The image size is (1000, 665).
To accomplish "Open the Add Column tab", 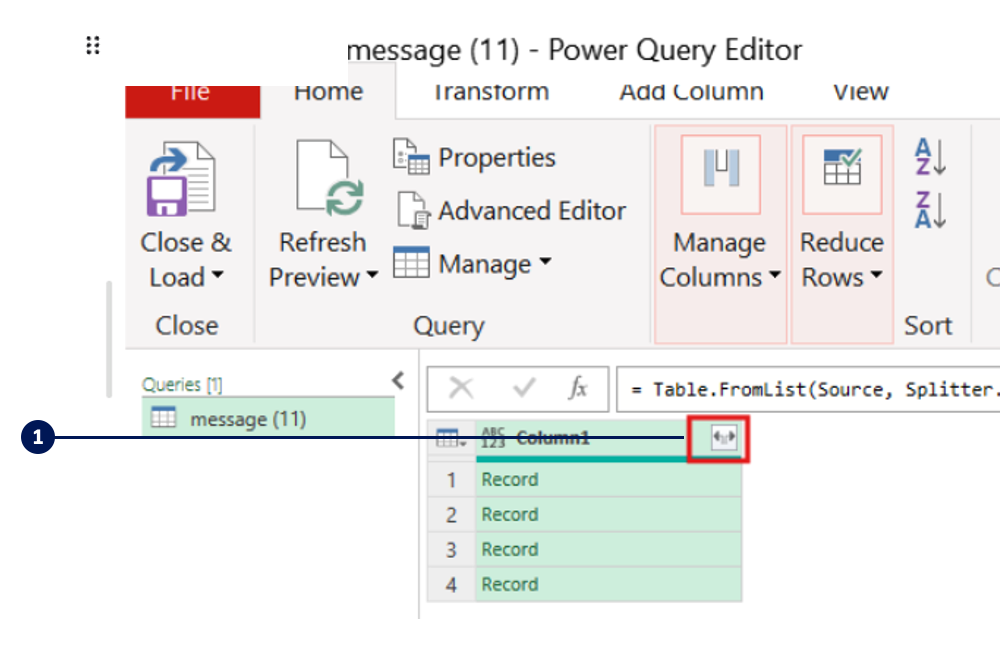I will coord(691,92).
